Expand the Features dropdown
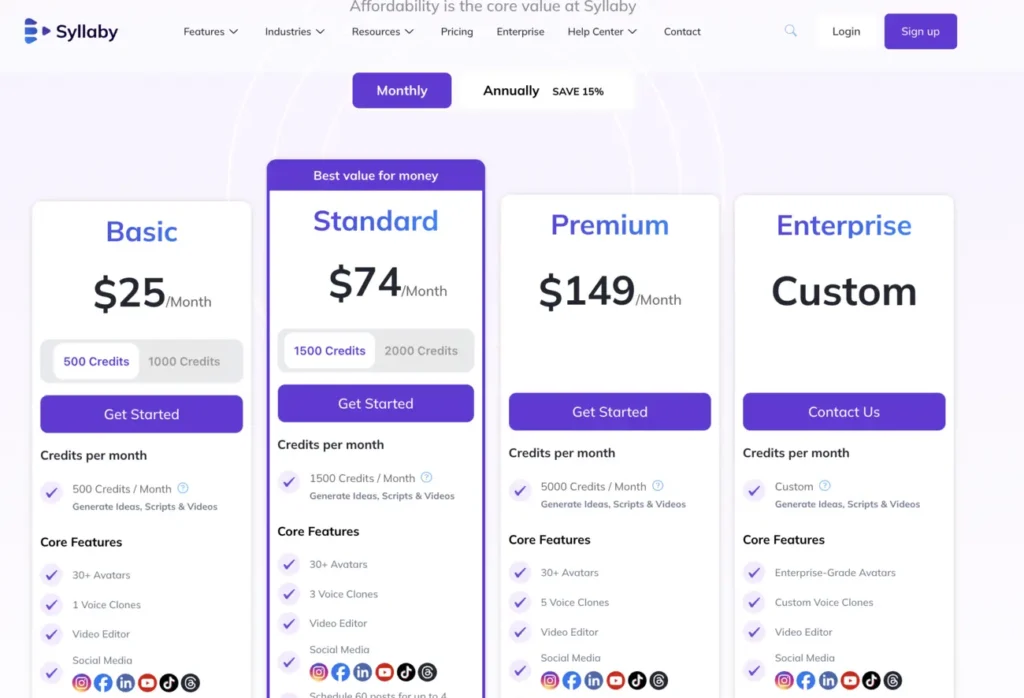Screen dimensions: 1024x698 click(209, 32)
